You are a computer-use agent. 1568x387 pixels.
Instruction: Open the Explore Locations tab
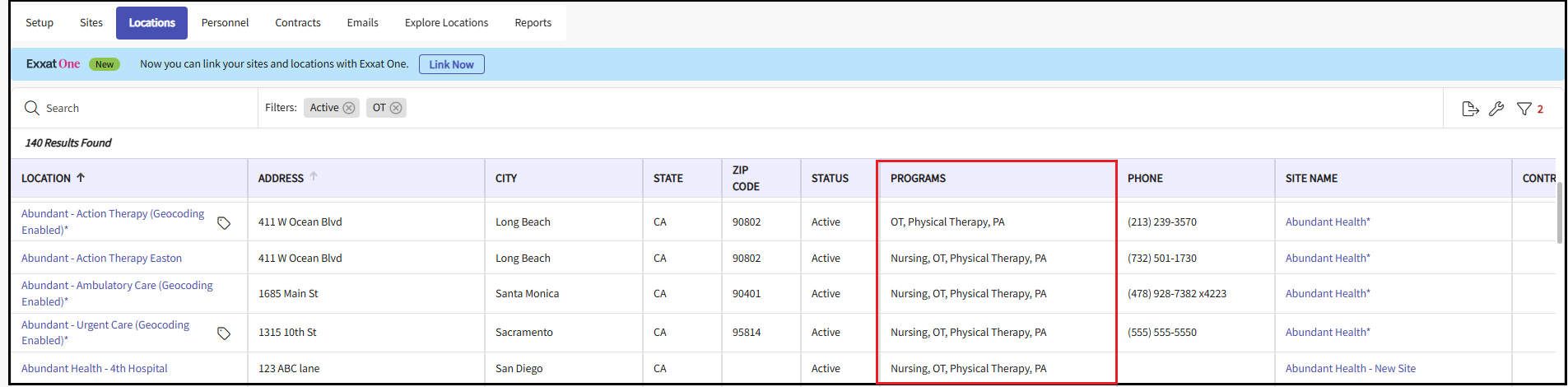pyautogui.click(x=446, y=23)
